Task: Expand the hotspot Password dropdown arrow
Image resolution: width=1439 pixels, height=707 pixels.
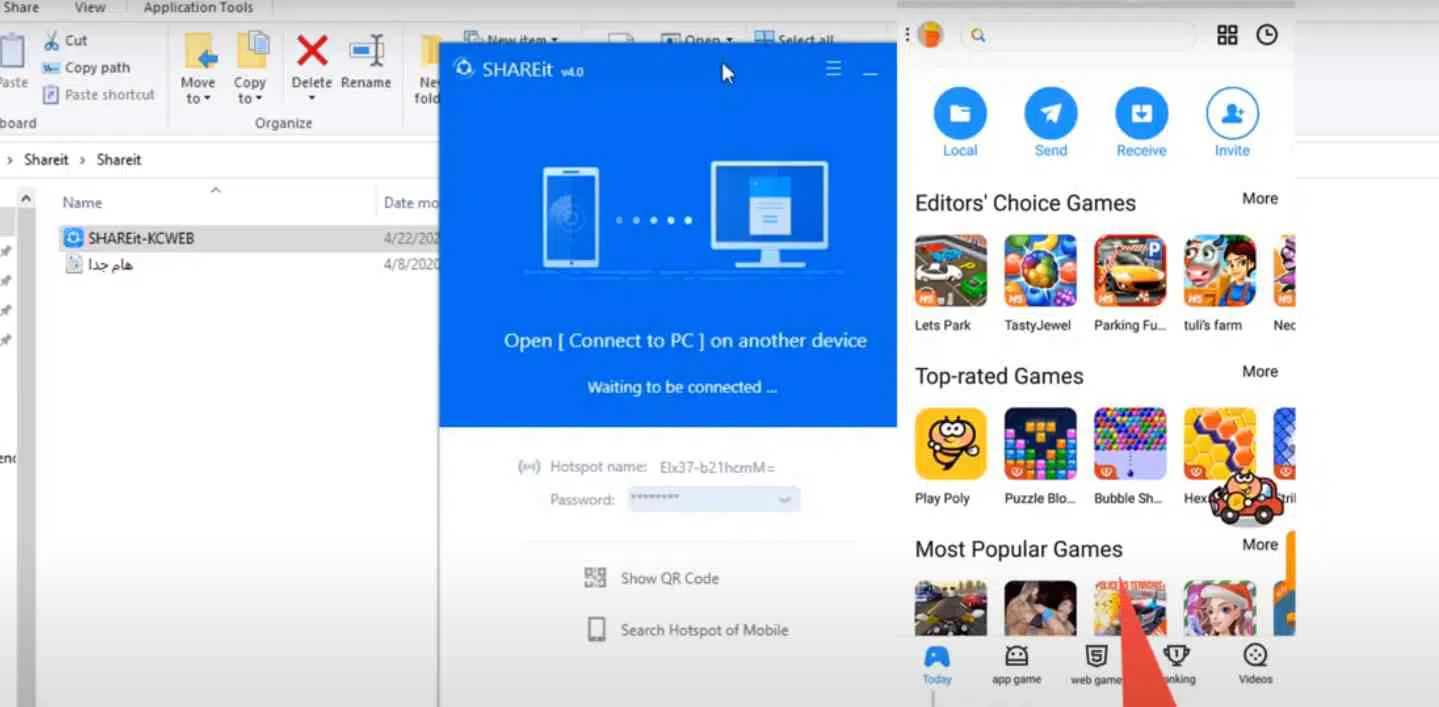Action: (786, 499)
